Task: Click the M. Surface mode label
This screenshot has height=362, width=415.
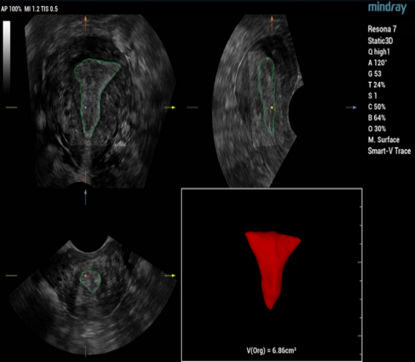Action: (383, 140)
